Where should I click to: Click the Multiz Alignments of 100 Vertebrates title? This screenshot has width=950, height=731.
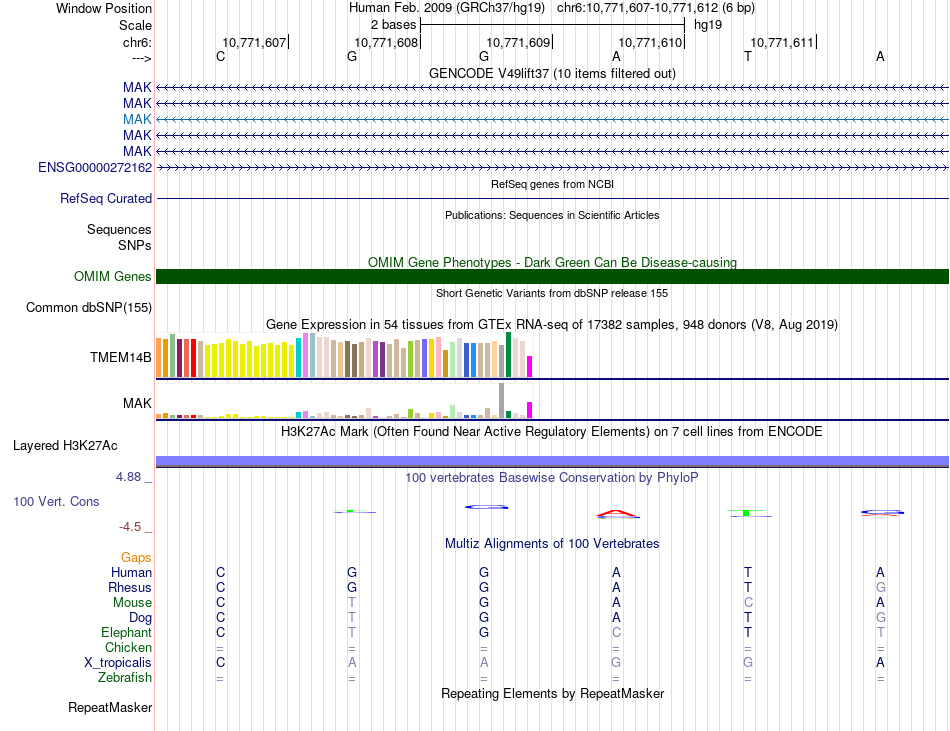pos(552,544)
